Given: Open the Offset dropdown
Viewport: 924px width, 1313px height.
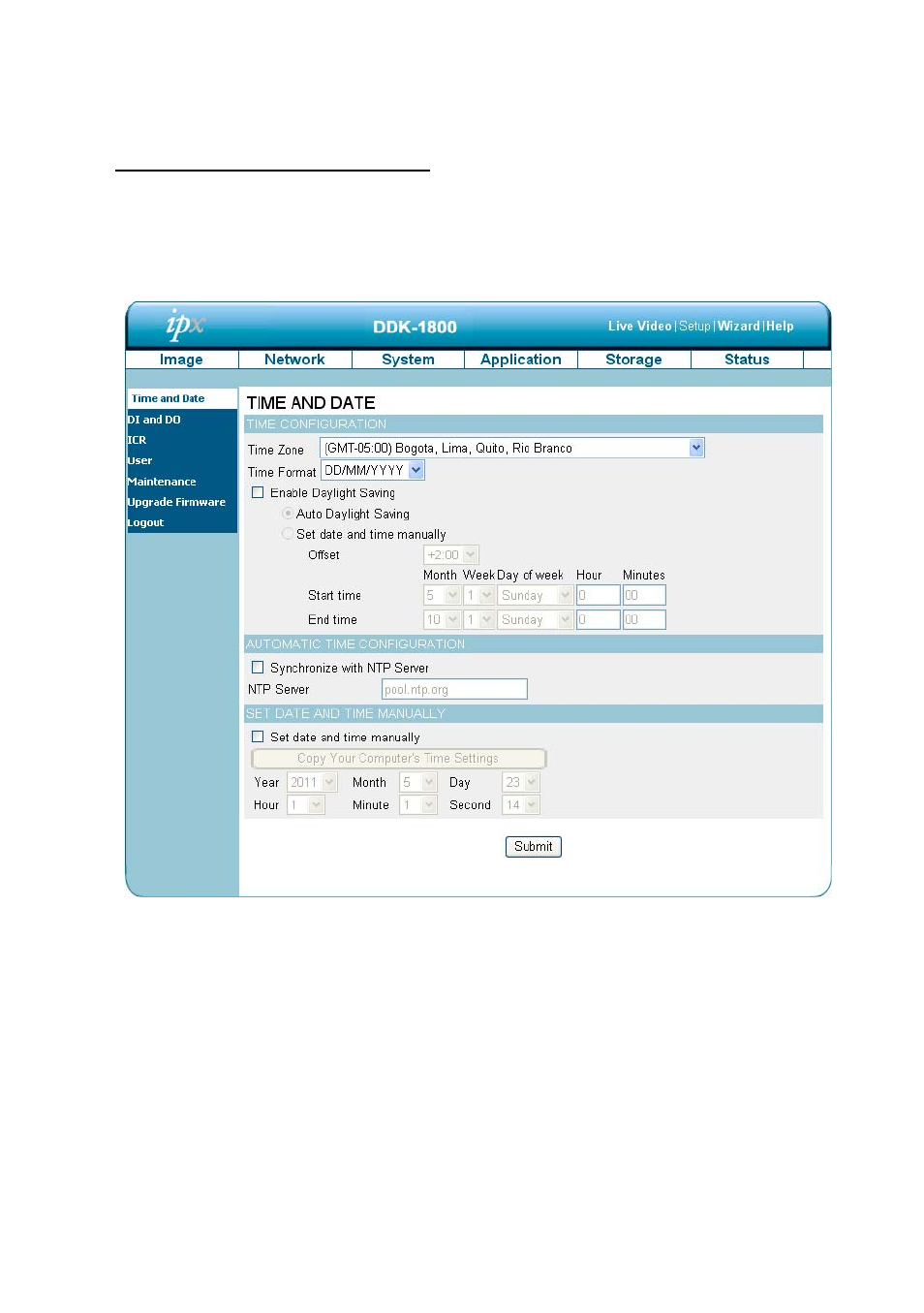Looking at the screenshot, I should pyautogui.click(x=451, y=555).
